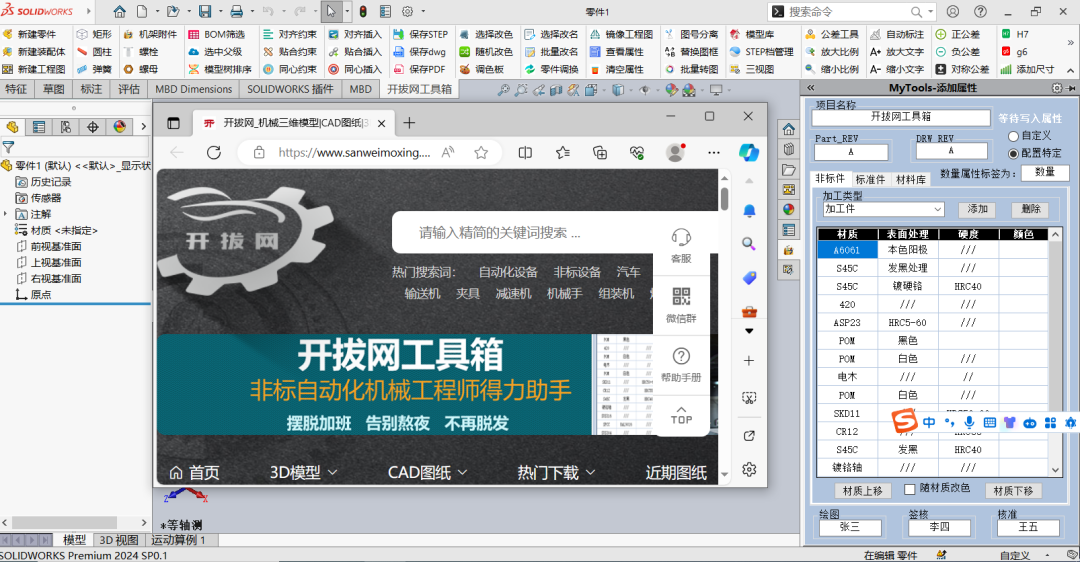
Task: Expand the 注解 tree node
Action: [6, 214]
